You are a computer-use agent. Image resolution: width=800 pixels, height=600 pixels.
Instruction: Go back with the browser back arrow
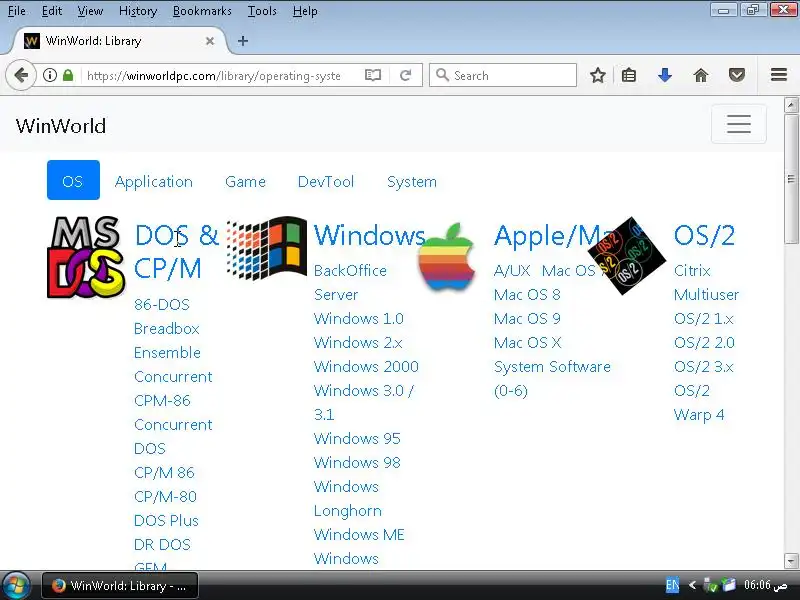(x=21, y=76)
